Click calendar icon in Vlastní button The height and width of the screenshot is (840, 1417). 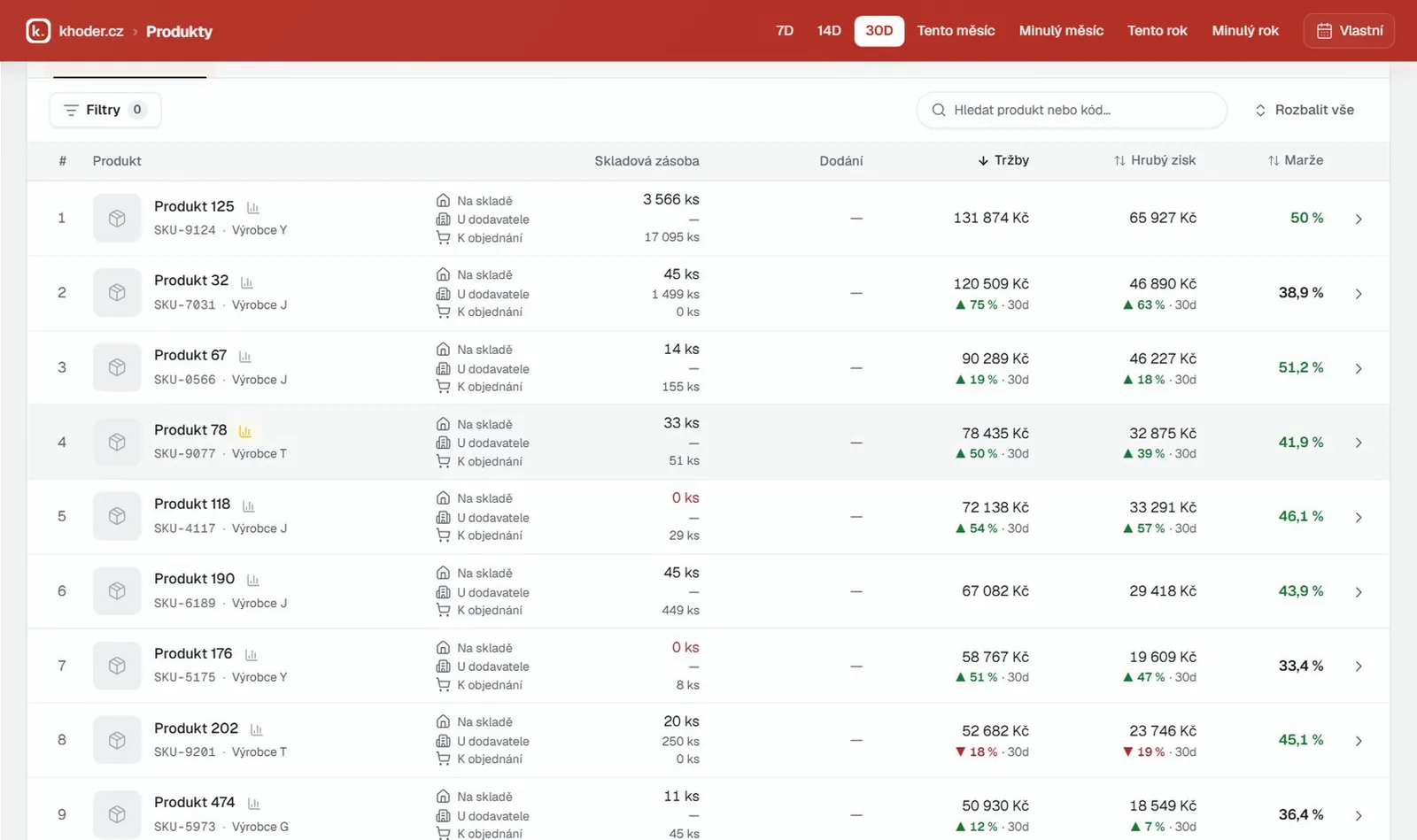[x=1324, y=31]
